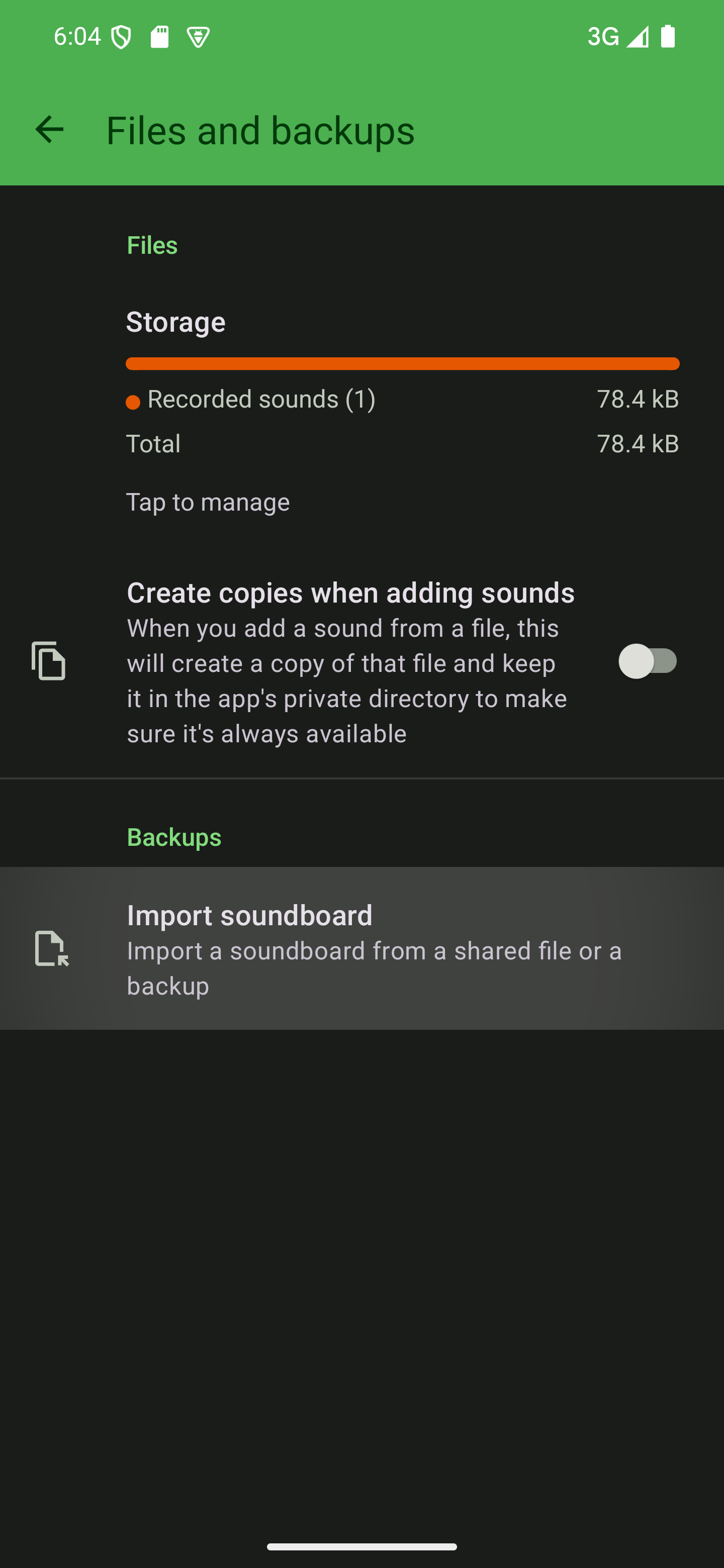This screenshot has height=1568, width=724.
Task: Tap the copy files icon
Action: pyautogui.click(x=49, y=661)
